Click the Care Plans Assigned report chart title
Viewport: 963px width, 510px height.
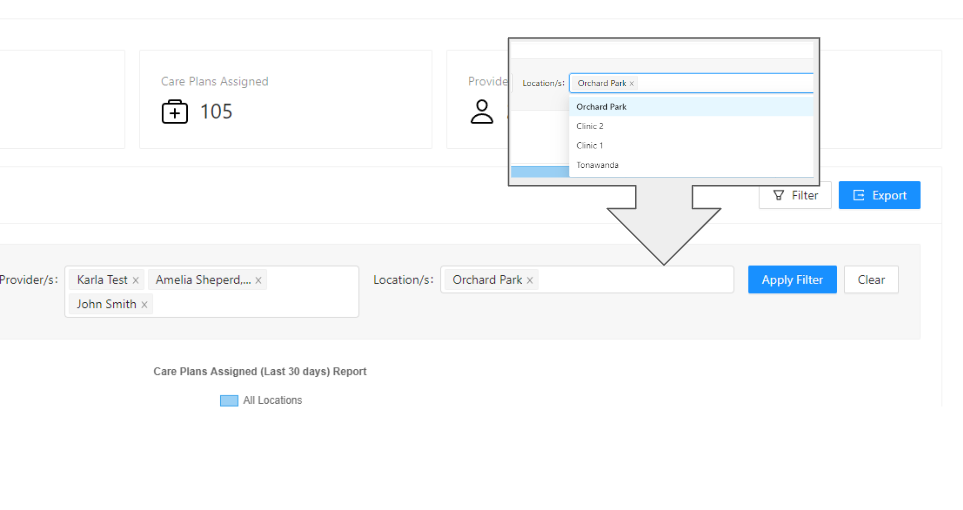260,371
